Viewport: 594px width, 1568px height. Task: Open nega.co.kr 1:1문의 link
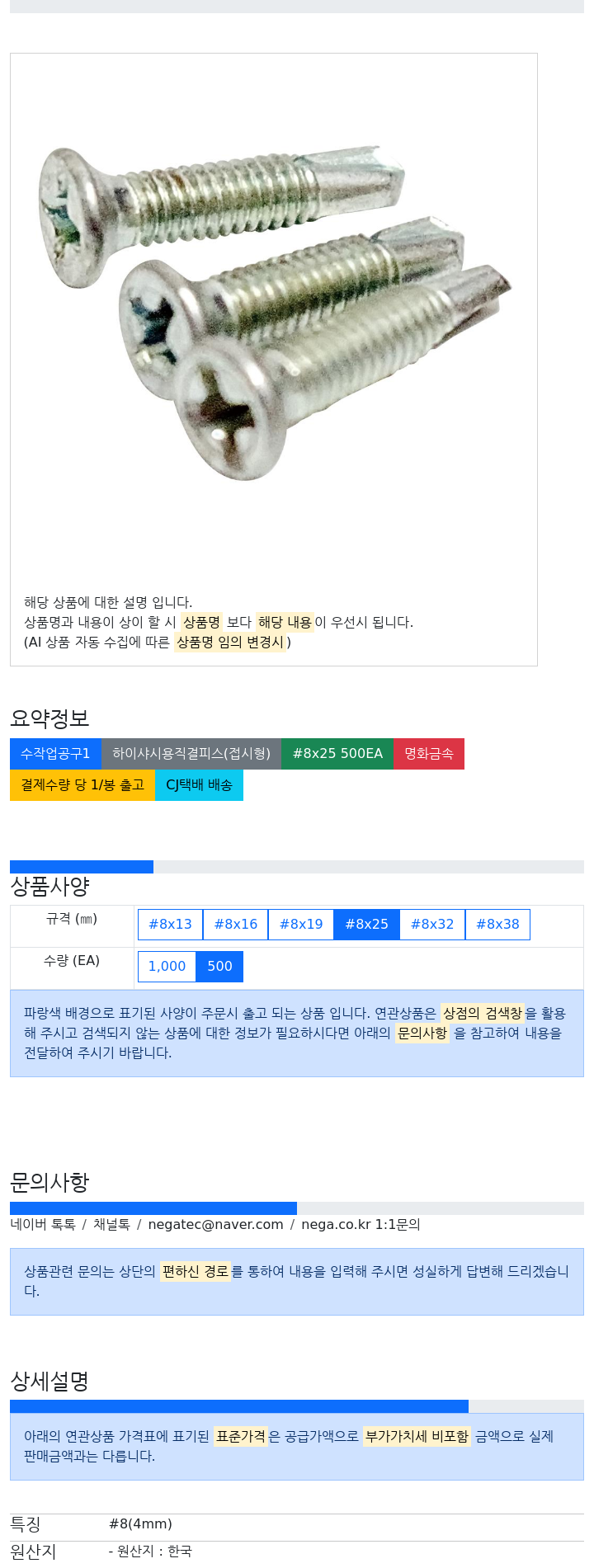click(361, 1225)
